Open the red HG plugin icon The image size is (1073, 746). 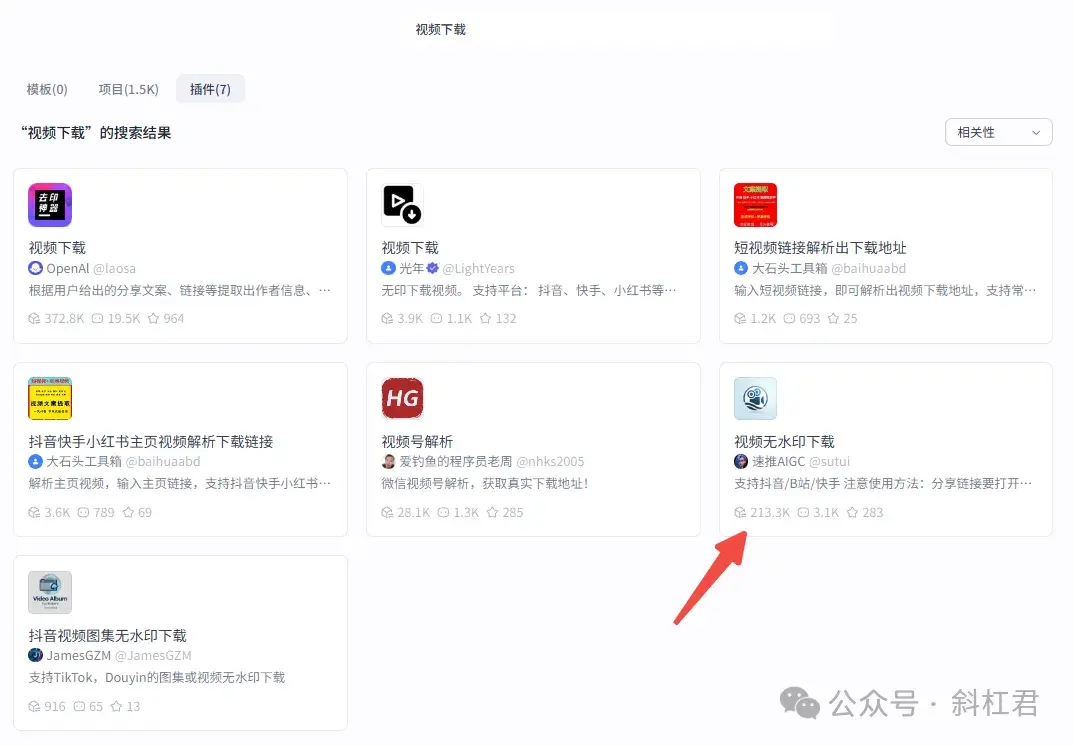point(402,398)
